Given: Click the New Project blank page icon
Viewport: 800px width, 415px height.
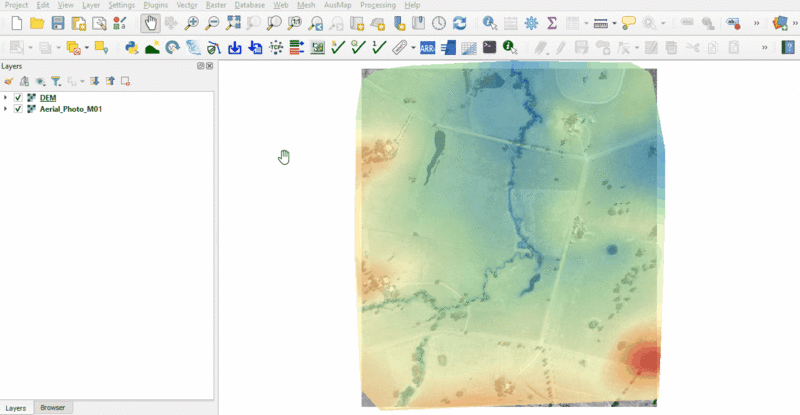Looking at the screenshot, I should pyautogui.click(x=15, y=22).
